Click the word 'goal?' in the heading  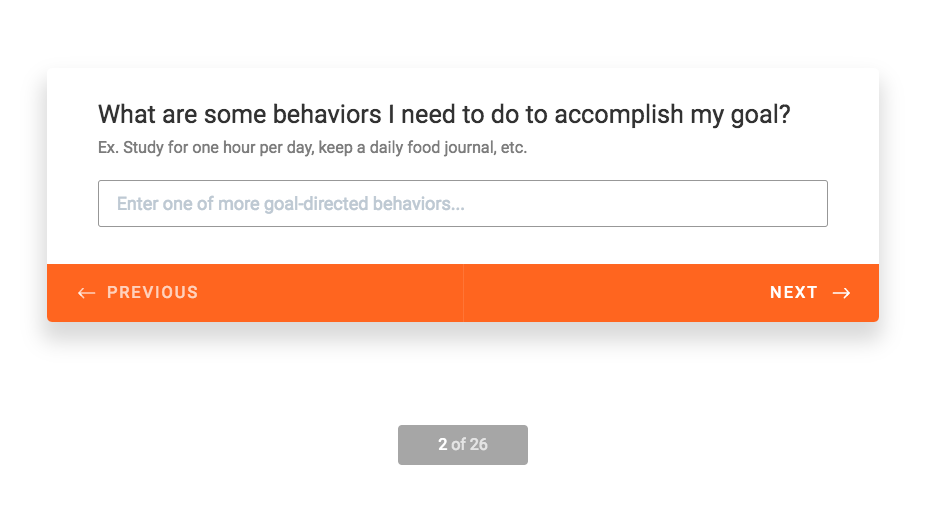point(760,115)
